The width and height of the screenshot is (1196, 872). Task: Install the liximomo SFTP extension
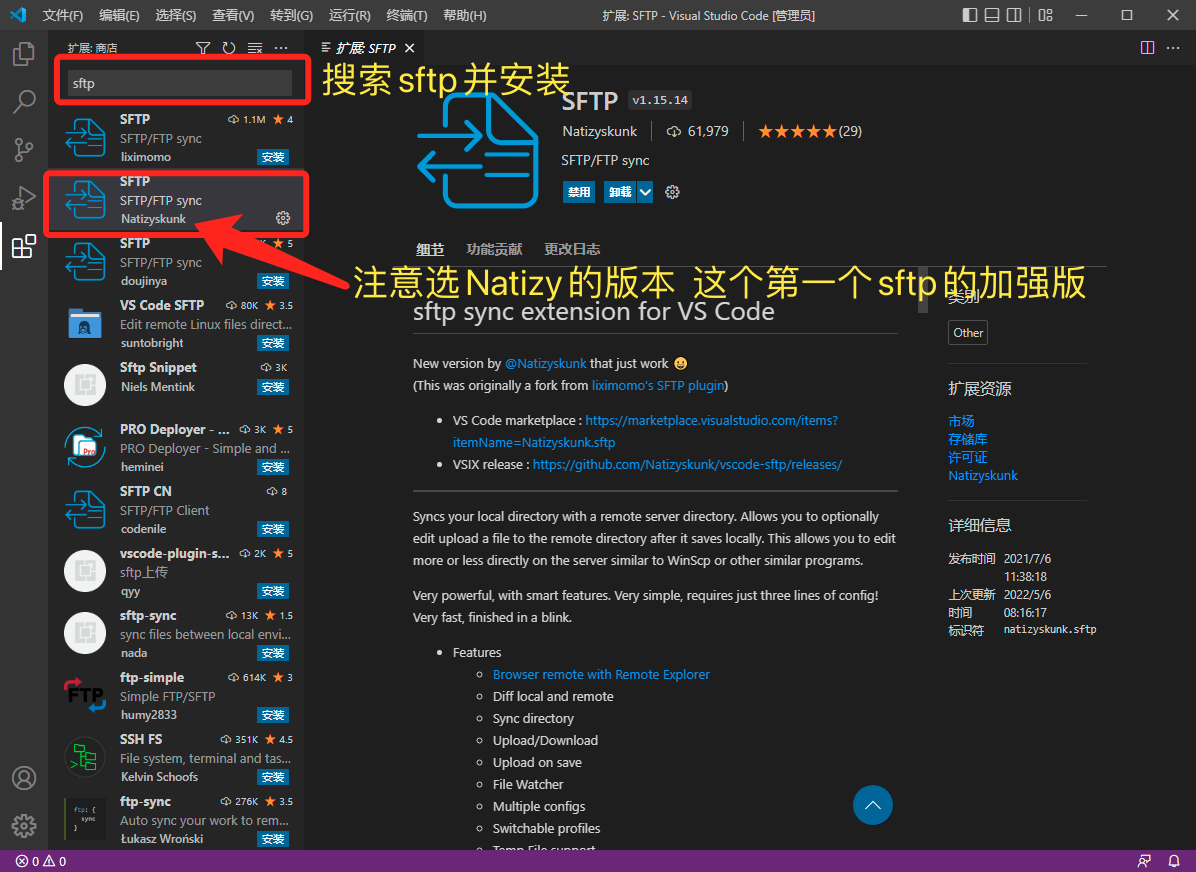tap(273, 157)
